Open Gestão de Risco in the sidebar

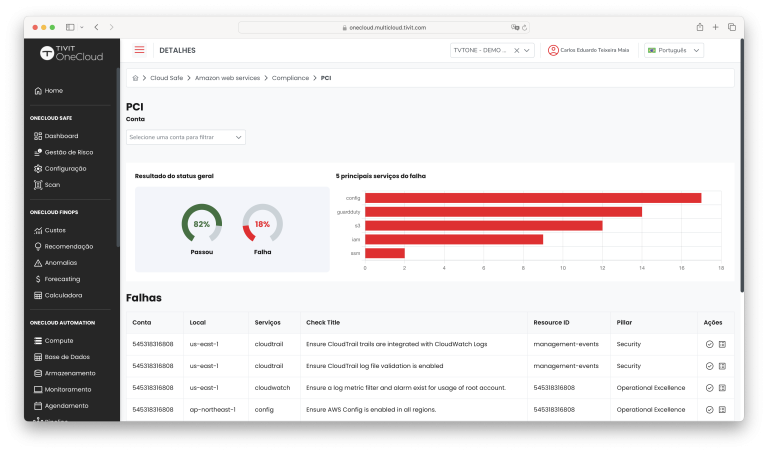pyautogui.click(x=68, y=152)
